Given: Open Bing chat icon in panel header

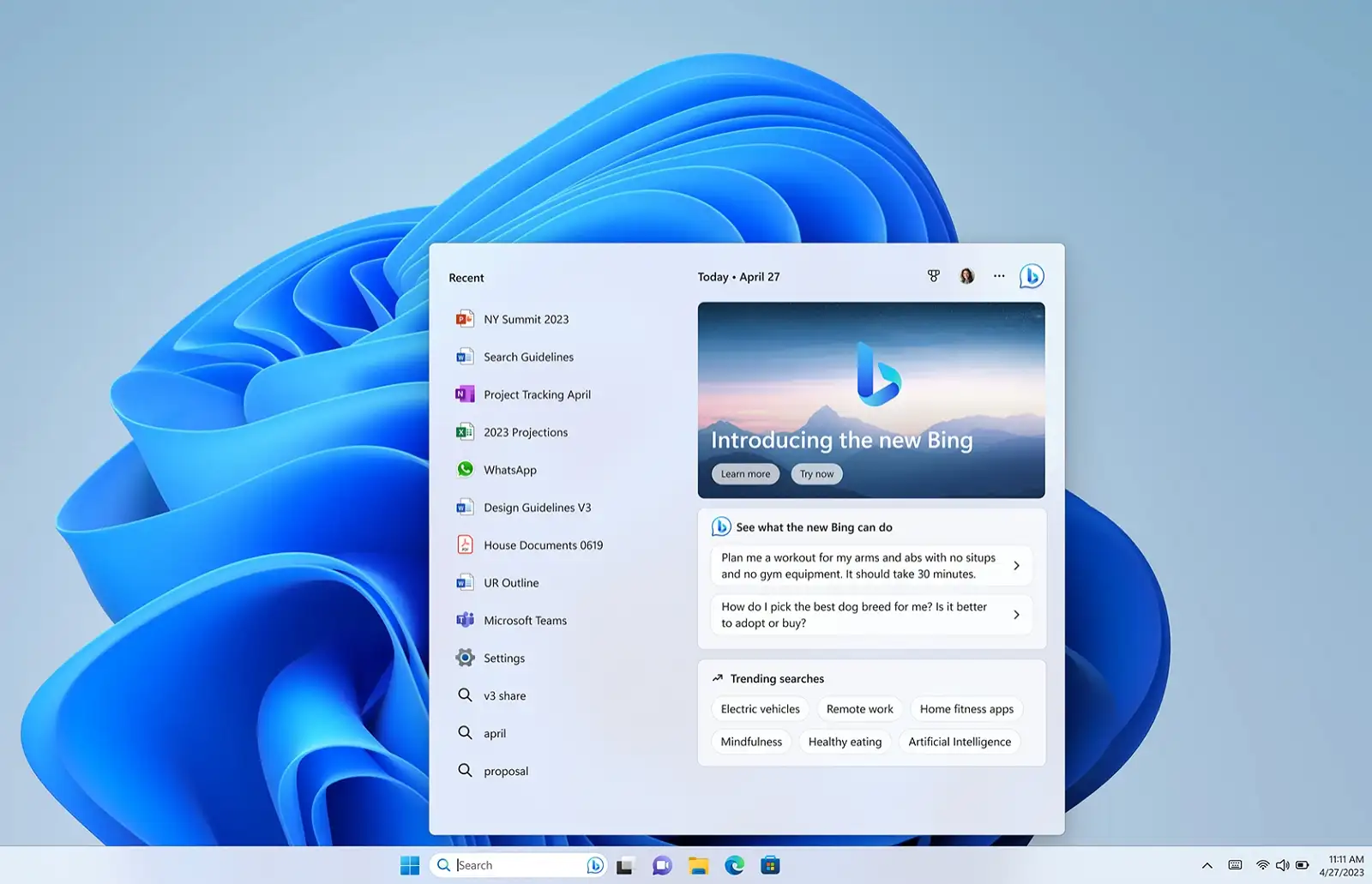Looking at the screenshot, I should (1032, 276).
